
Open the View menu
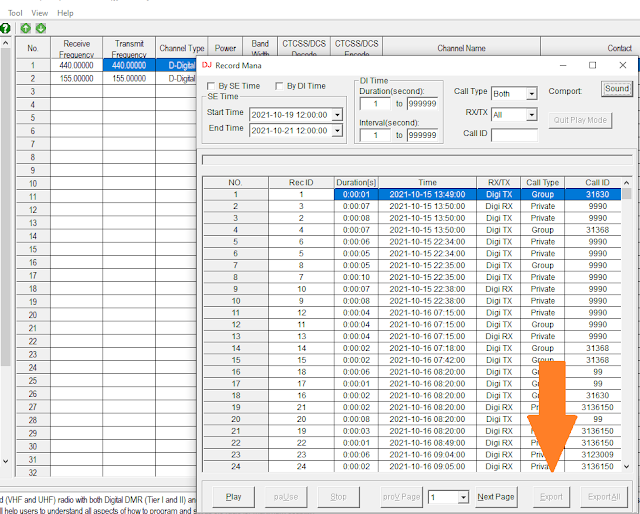(40, 13)
